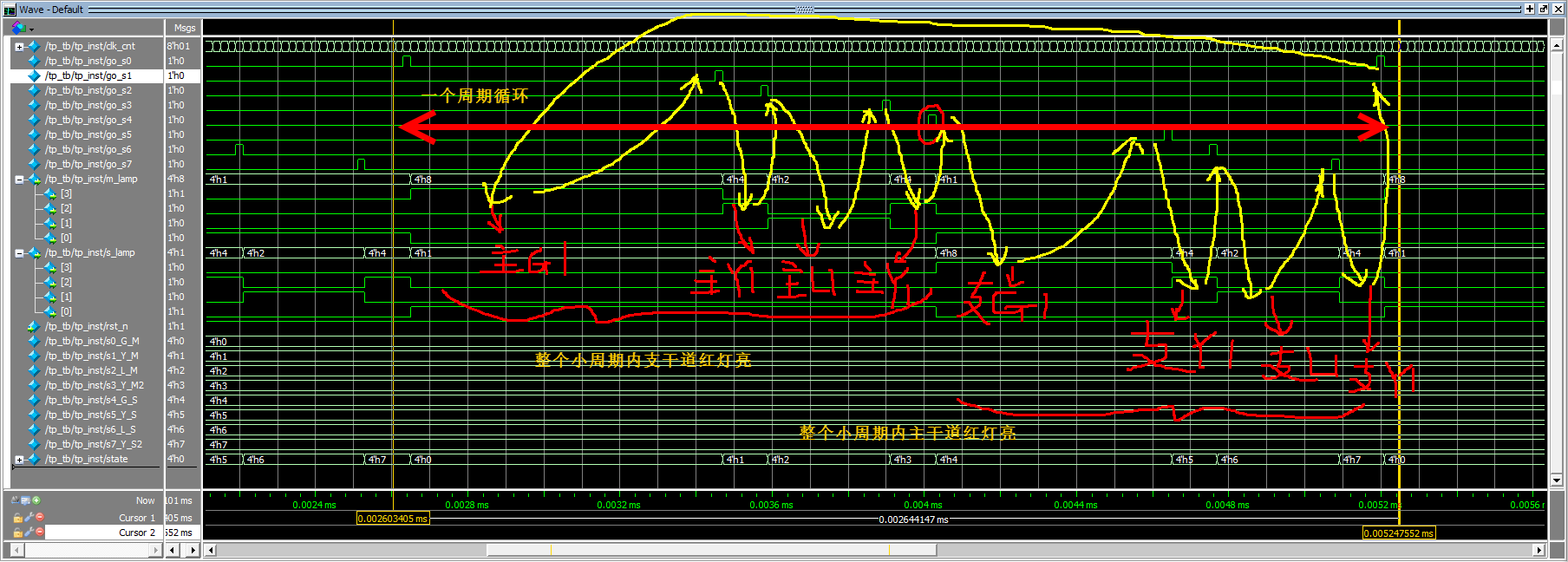Viewport: 1568px width, 562px height.
Task: Select signal /tp_tb/tp_inst/go_s3
Action: [x=88, y=106]
